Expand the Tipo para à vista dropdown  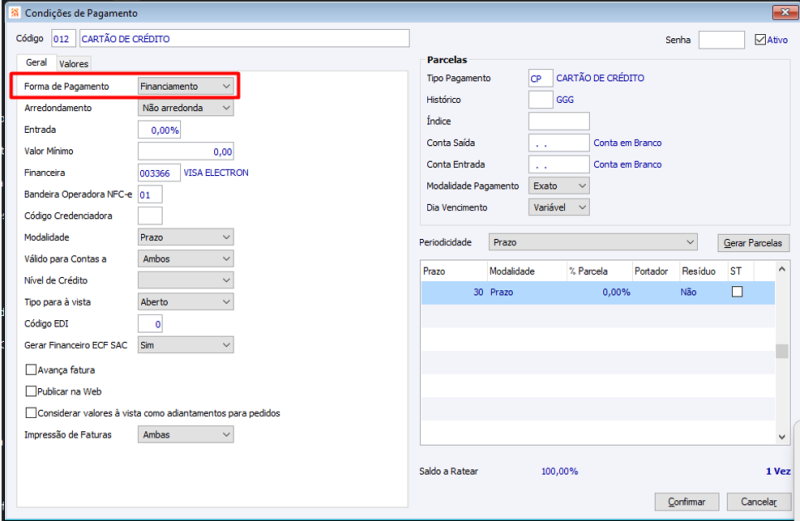coord(186,302)
